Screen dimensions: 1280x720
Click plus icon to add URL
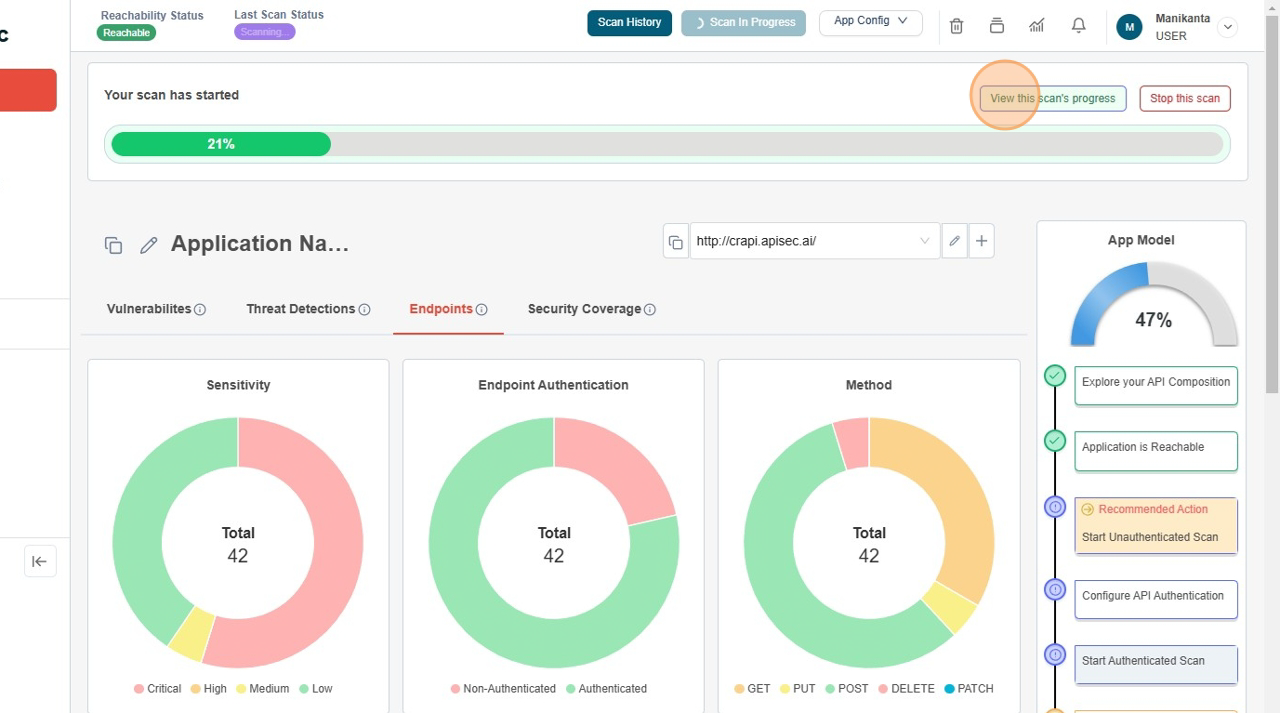point(981,241)
